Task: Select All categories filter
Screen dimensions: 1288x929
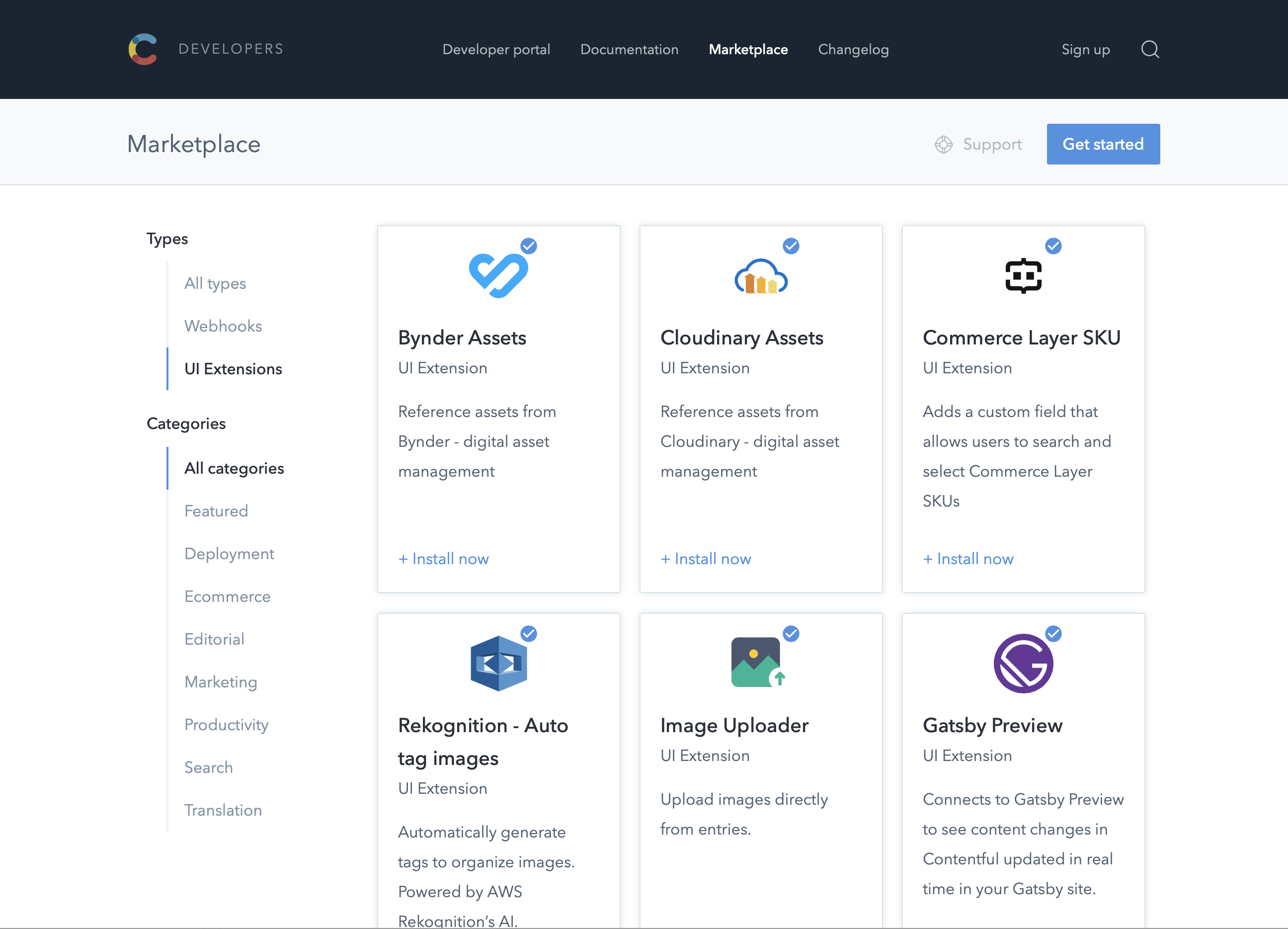Action: pyautogui.click(x=234, y=468)
